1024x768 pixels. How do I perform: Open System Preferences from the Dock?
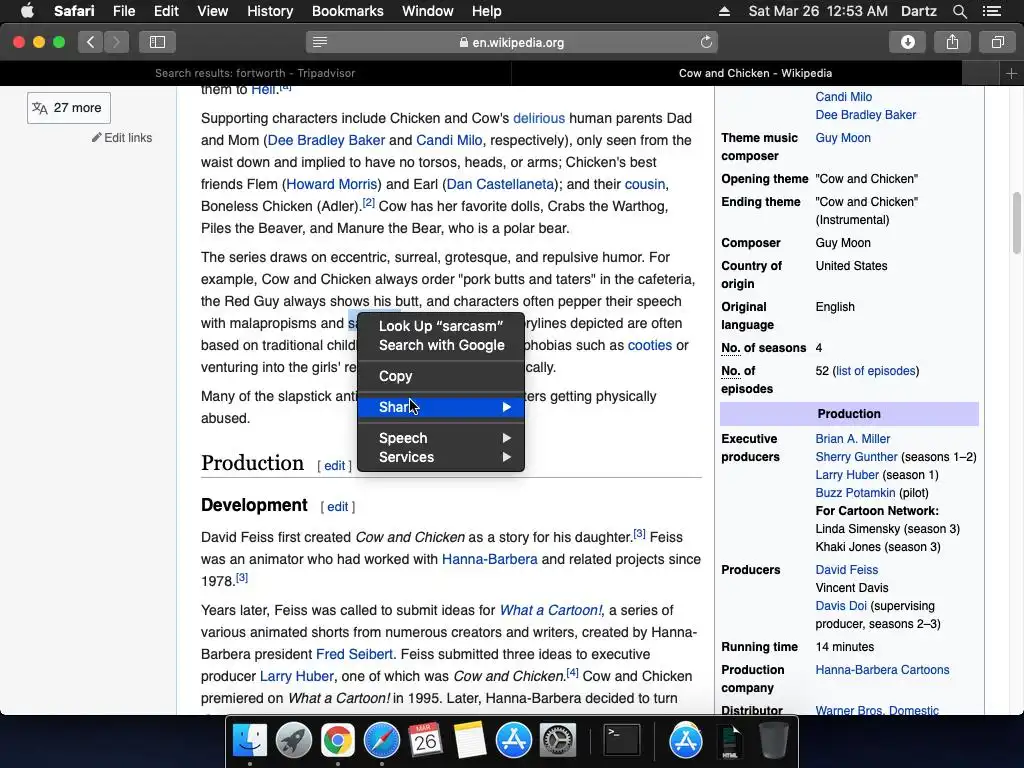pos(557,741)
